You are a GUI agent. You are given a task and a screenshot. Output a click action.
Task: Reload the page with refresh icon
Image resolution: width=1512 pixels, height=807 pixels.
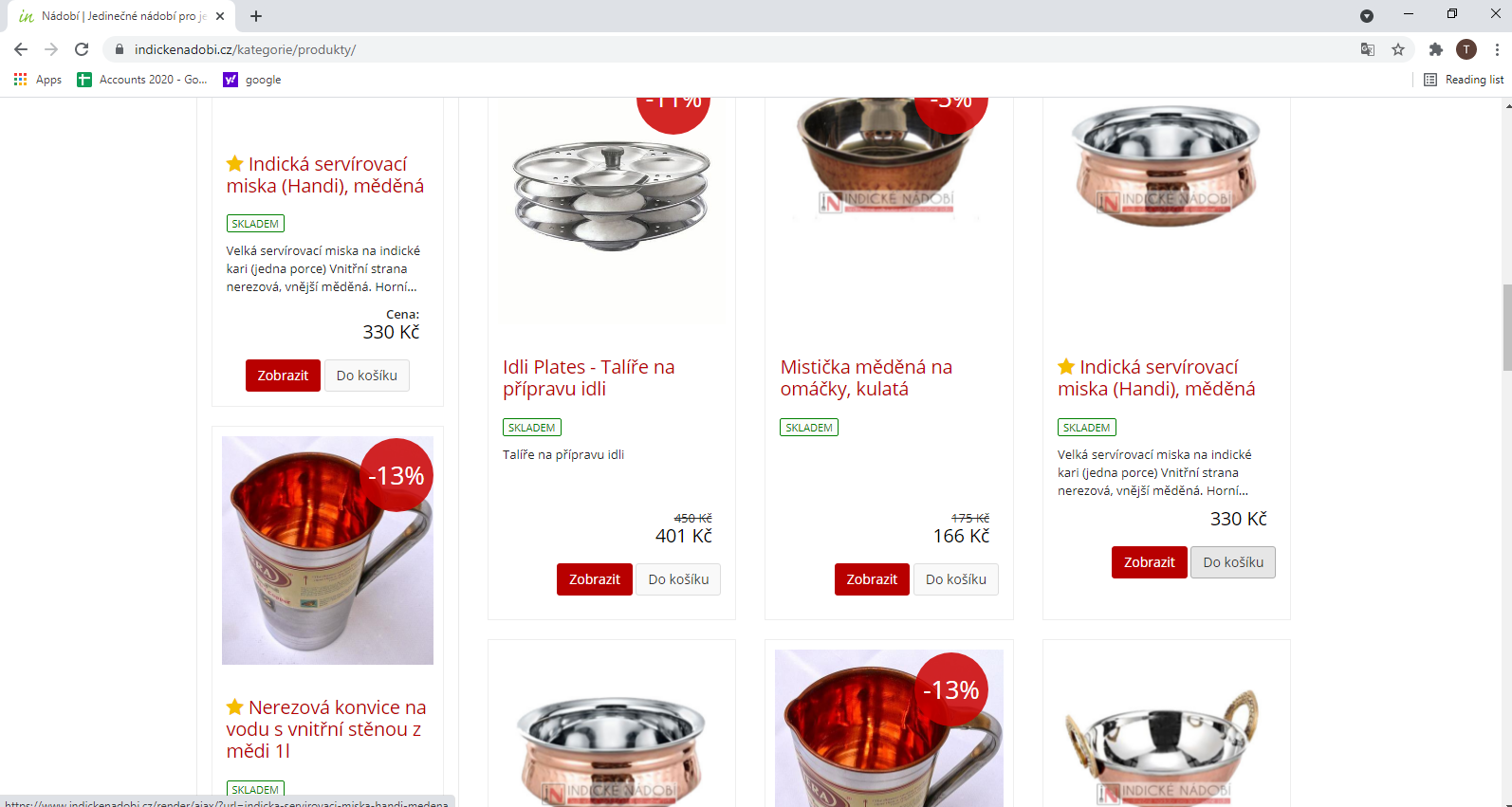click(x=82, y=49)
